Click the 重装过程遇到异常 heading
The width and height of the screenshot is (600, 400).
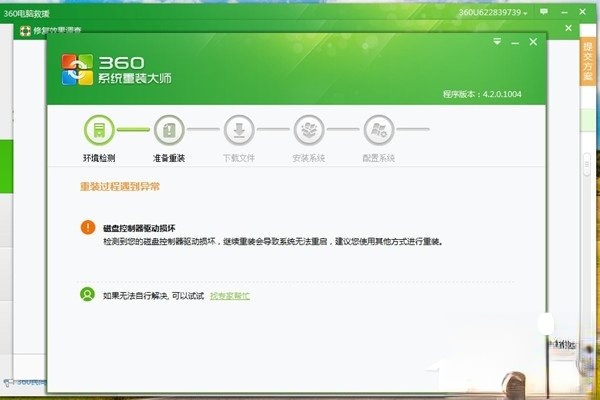[x=120, y=187]
